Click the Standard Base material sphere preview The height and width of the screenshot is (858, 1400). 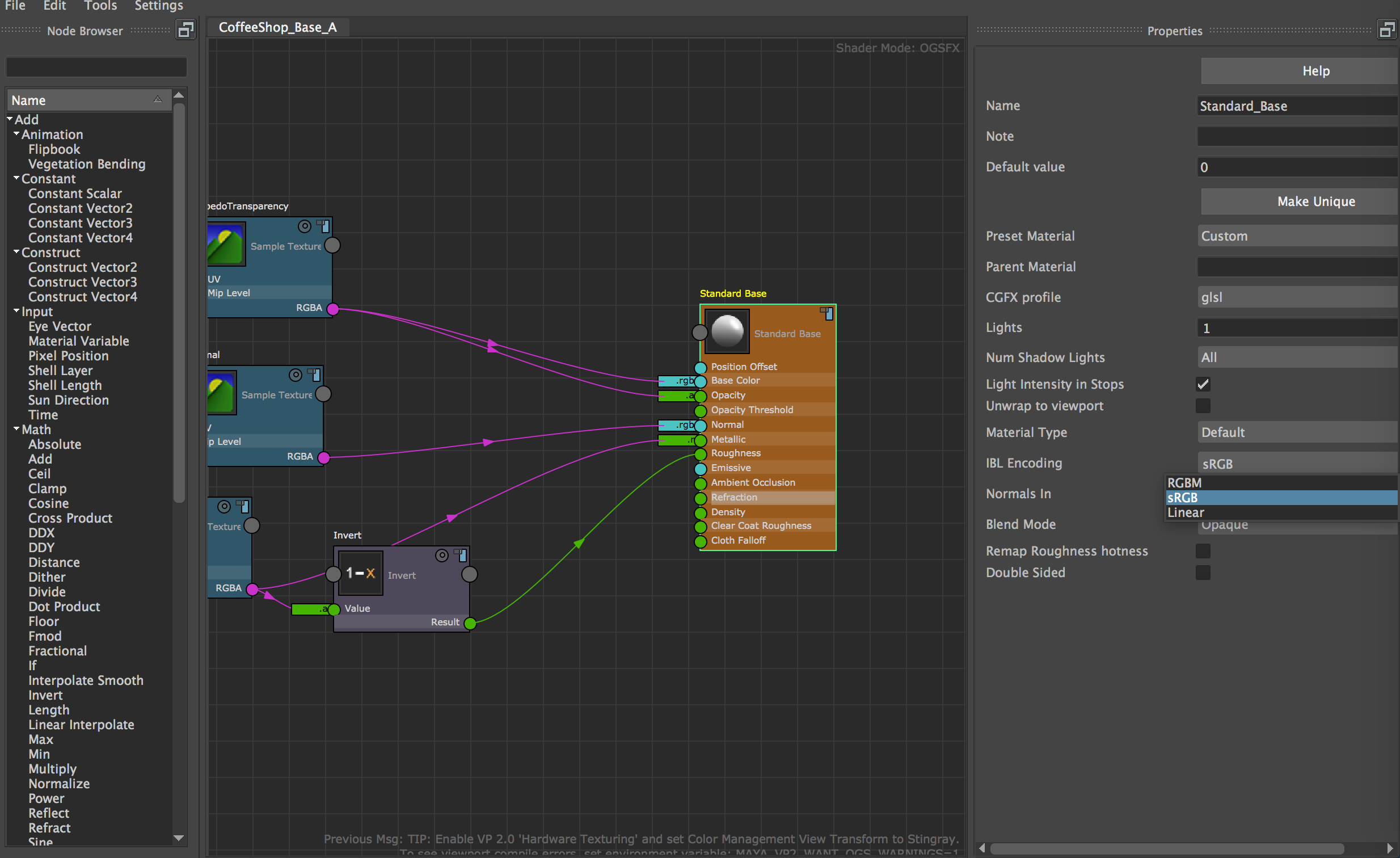click(x=727, y=331)
